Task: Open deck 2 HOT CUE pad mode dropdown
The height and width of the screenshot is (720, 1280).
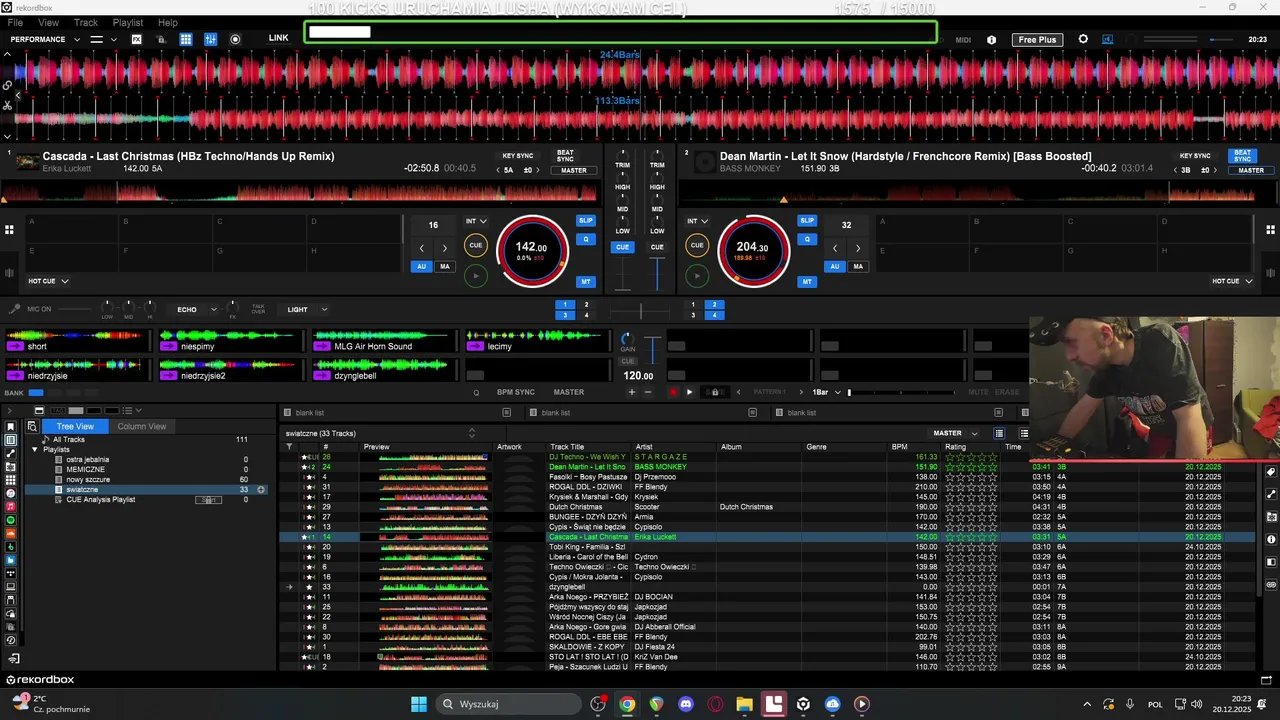Action: [1232, 281]
